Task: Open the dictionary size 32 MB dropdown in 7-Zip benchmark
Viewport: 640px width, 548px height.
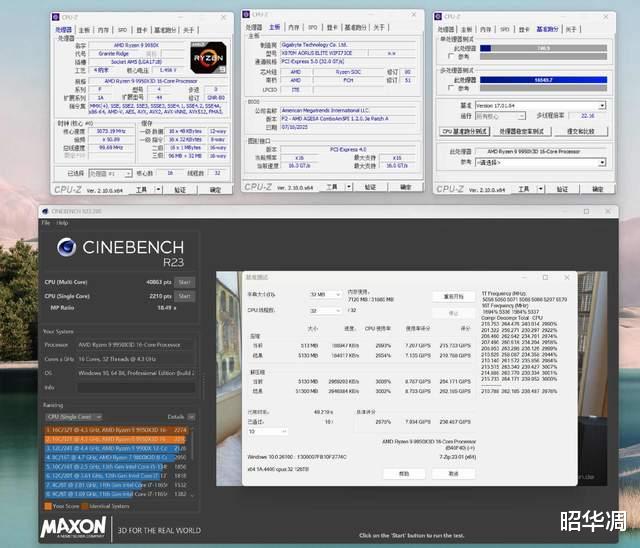Action: [x=325, y=294]
